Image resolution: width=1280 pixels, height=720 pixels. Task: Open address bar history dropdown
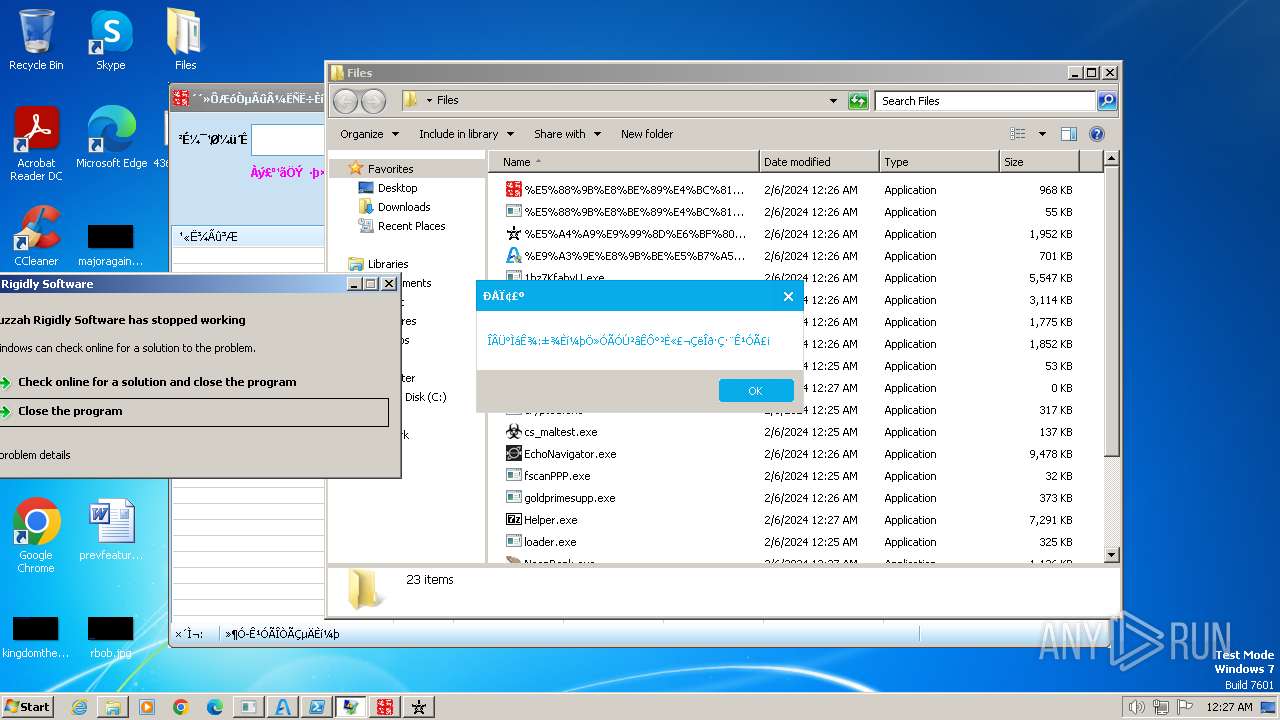[x=833, y=100]
